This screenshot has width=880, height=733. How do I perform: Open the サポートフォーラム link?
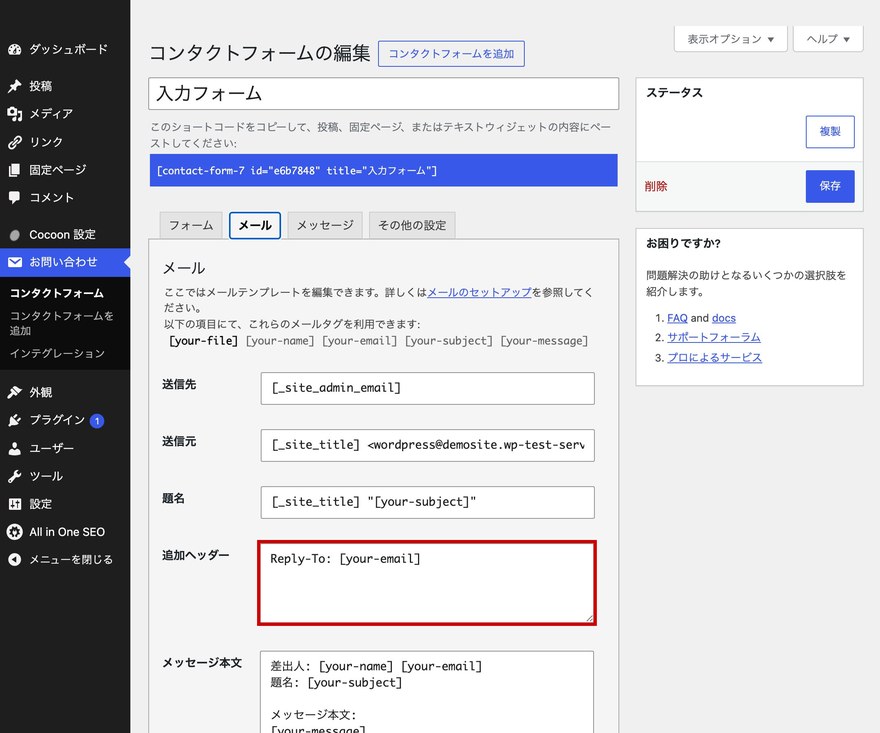(714, 337)
